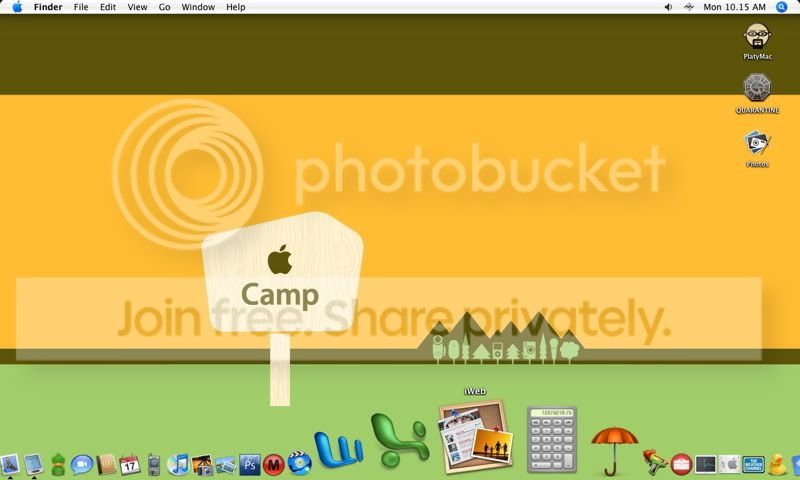
Task: Open The Weather Channel dock icon
Action: pos(754,465)
